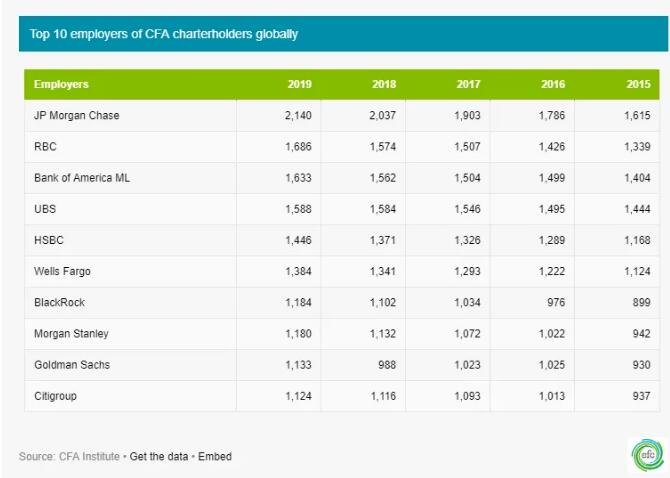This screenshot has height=478, width=670.
Task: Open the Embed link
Action: click(215, 456)
